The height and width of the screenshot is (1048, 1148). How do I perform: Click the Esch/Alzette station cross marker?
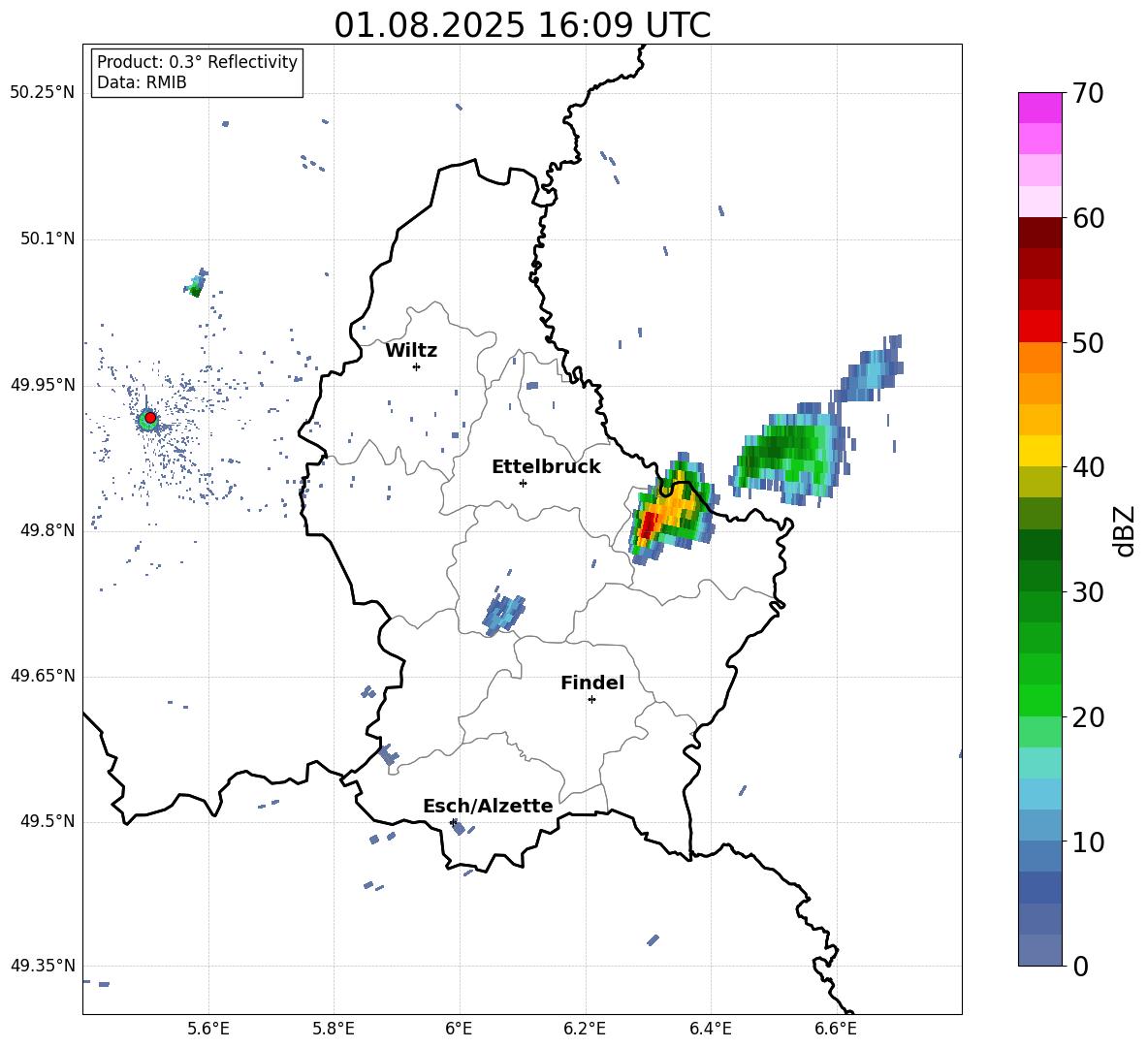[453, 822]
